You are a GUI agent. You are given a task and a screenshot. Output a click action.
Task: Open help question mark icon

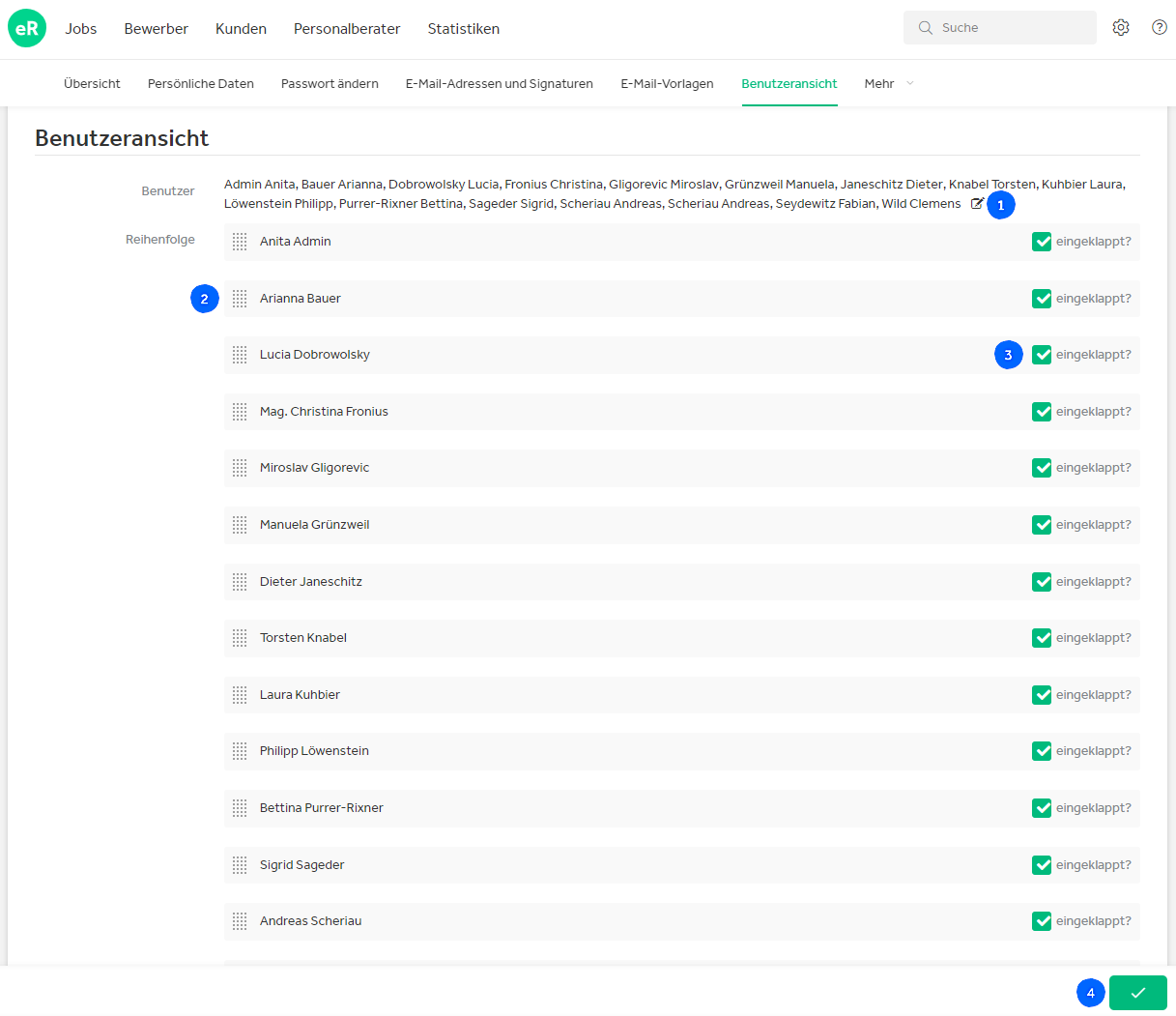[x=1160, y=28]
